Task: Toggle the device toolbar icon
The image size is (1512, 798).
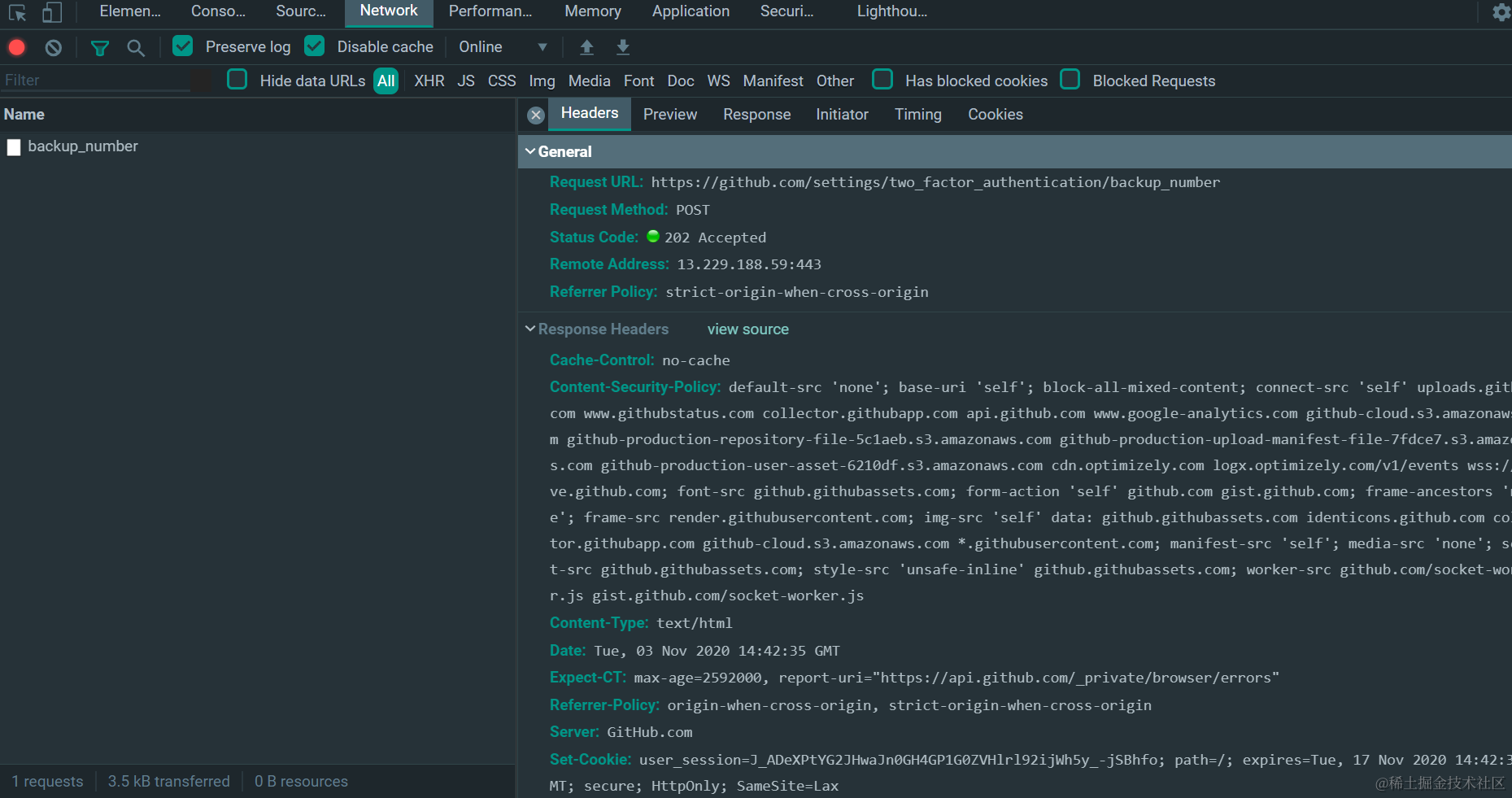Action: coord(52,12)
